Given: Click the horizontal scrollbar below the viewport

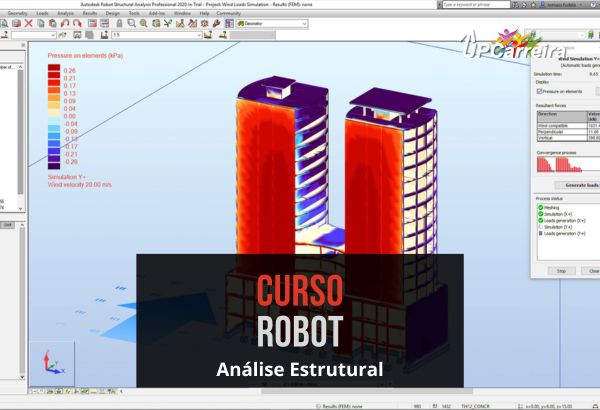Looking at the screenshot, I should 367,391.
